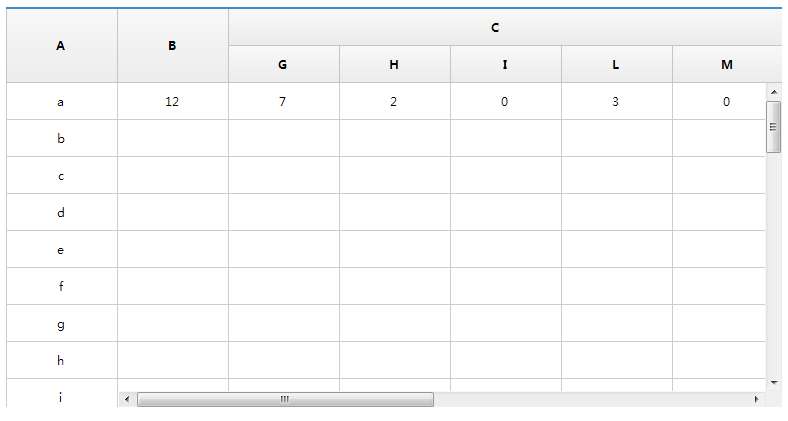
Task: Click the H column header
Action: (x=394, y=65)
